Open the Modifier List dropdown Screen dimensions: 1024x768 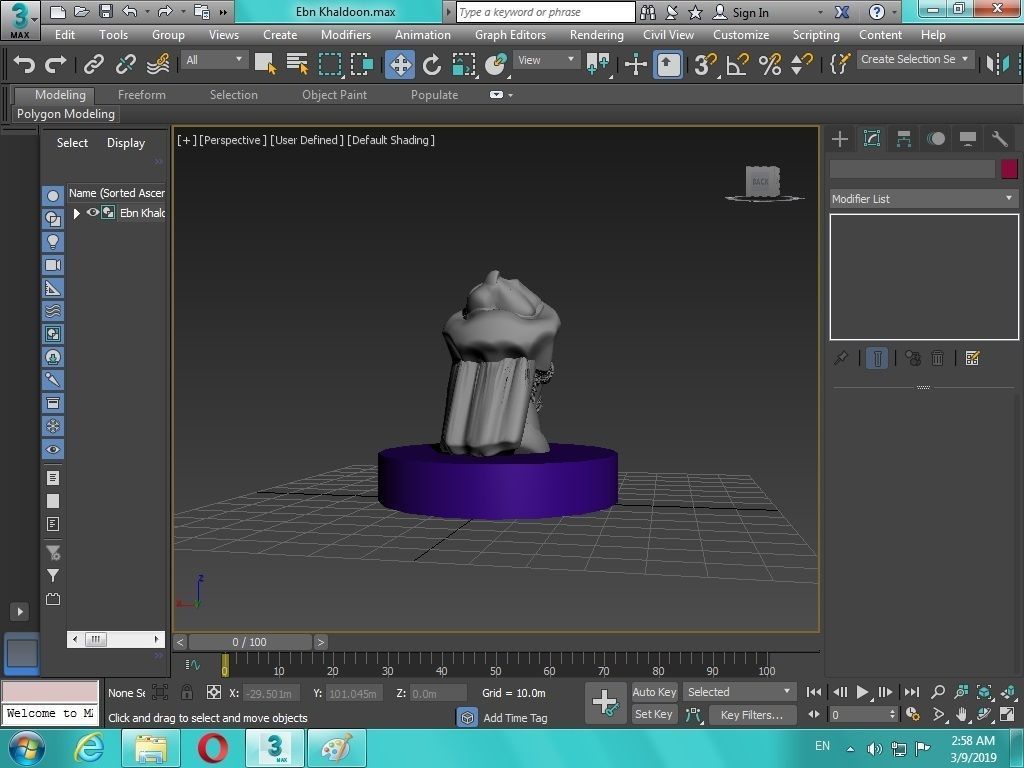click(924, 199)
